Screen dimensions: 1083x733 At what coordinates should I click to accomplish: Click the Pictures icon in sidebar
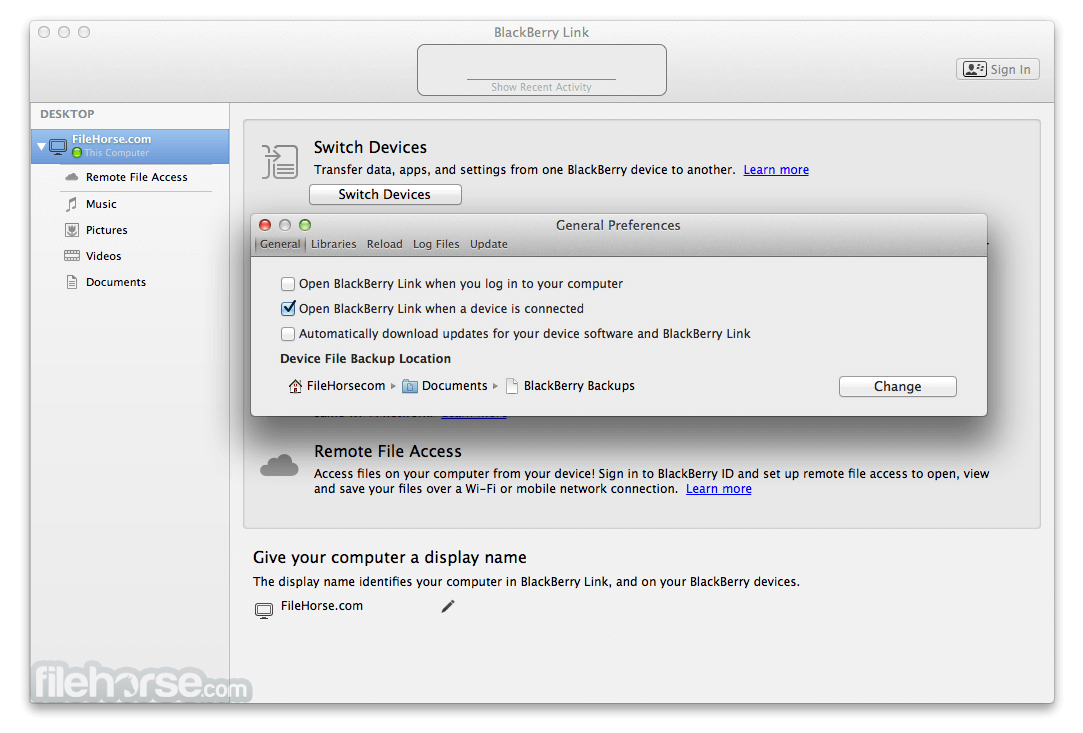click(71, 230)
